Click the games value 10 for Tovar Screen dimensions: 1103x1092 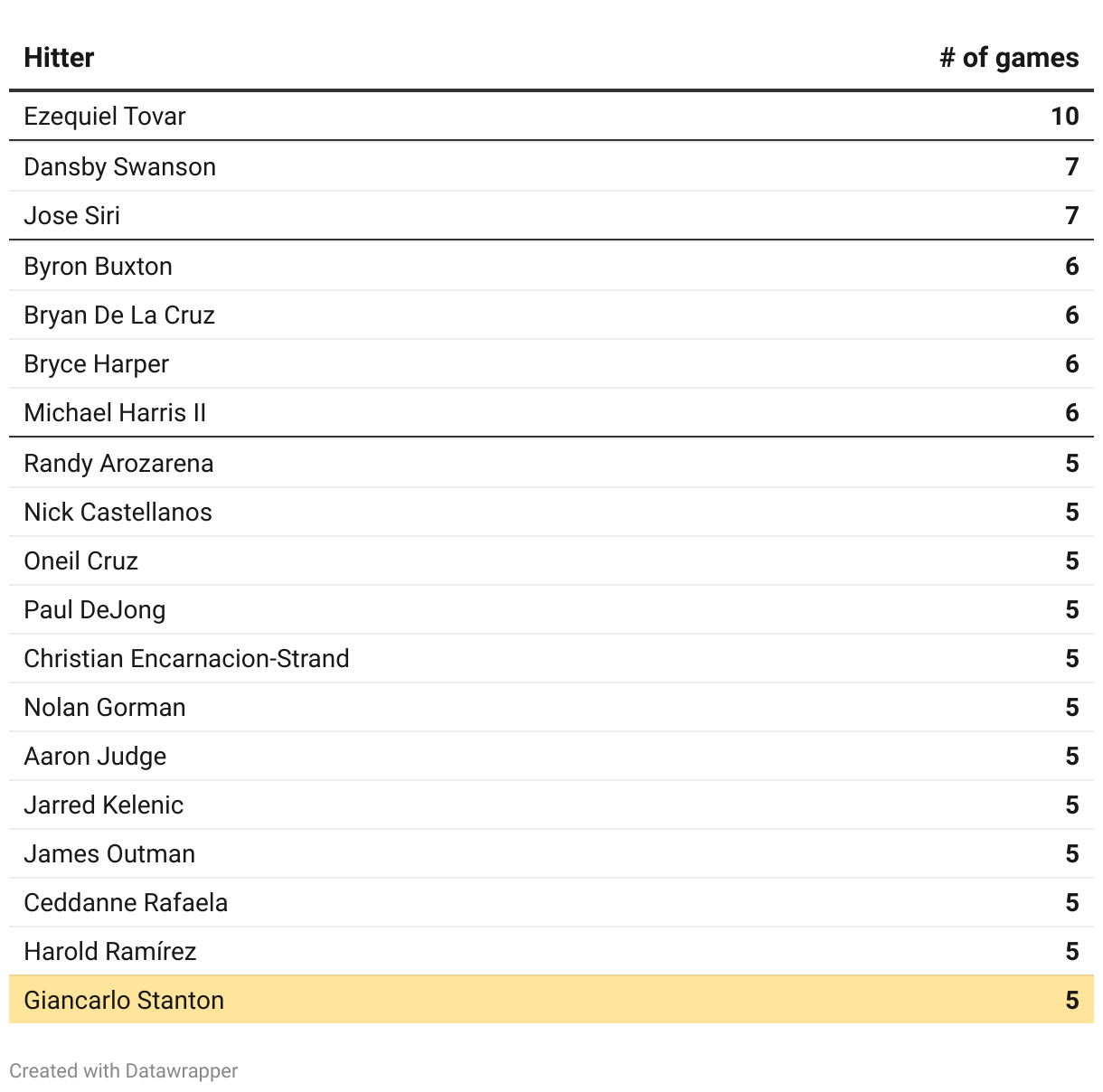point(1065,117)
